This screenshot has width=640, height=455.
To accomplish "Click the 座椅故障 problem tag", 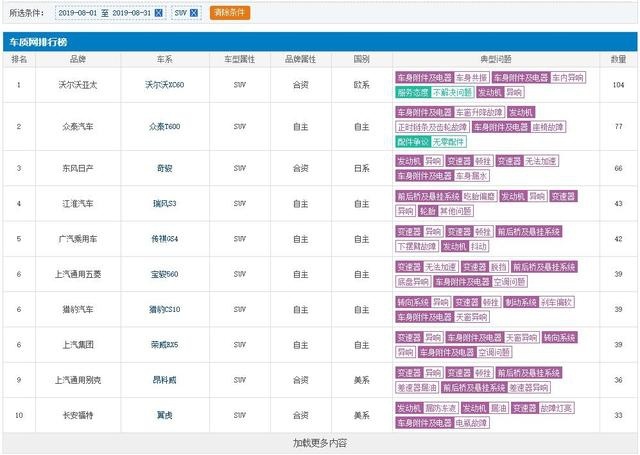I will [548, 127].
